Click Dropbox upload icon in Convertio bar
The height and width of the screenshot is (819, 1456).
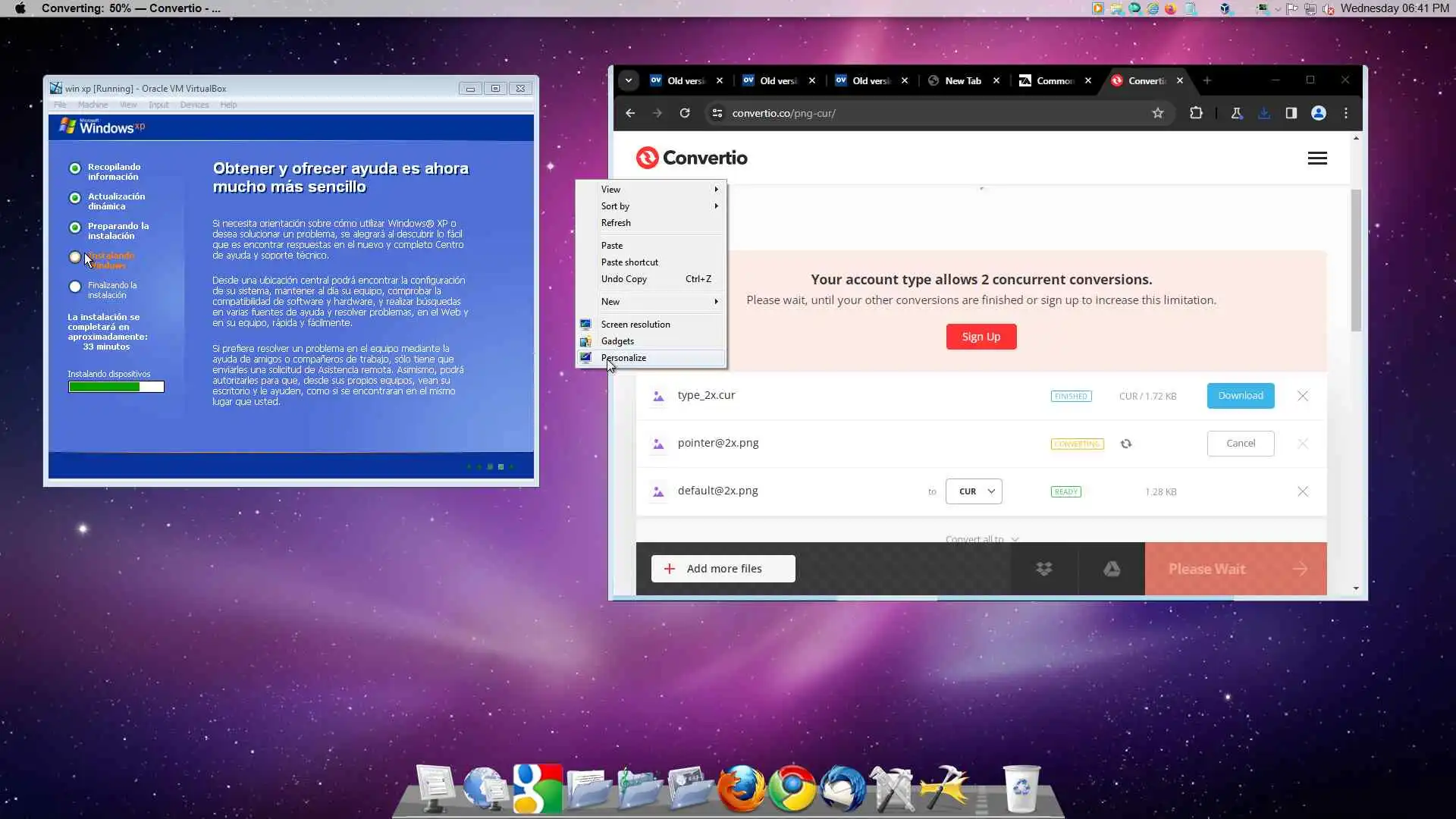click(x=1044, y=569)
